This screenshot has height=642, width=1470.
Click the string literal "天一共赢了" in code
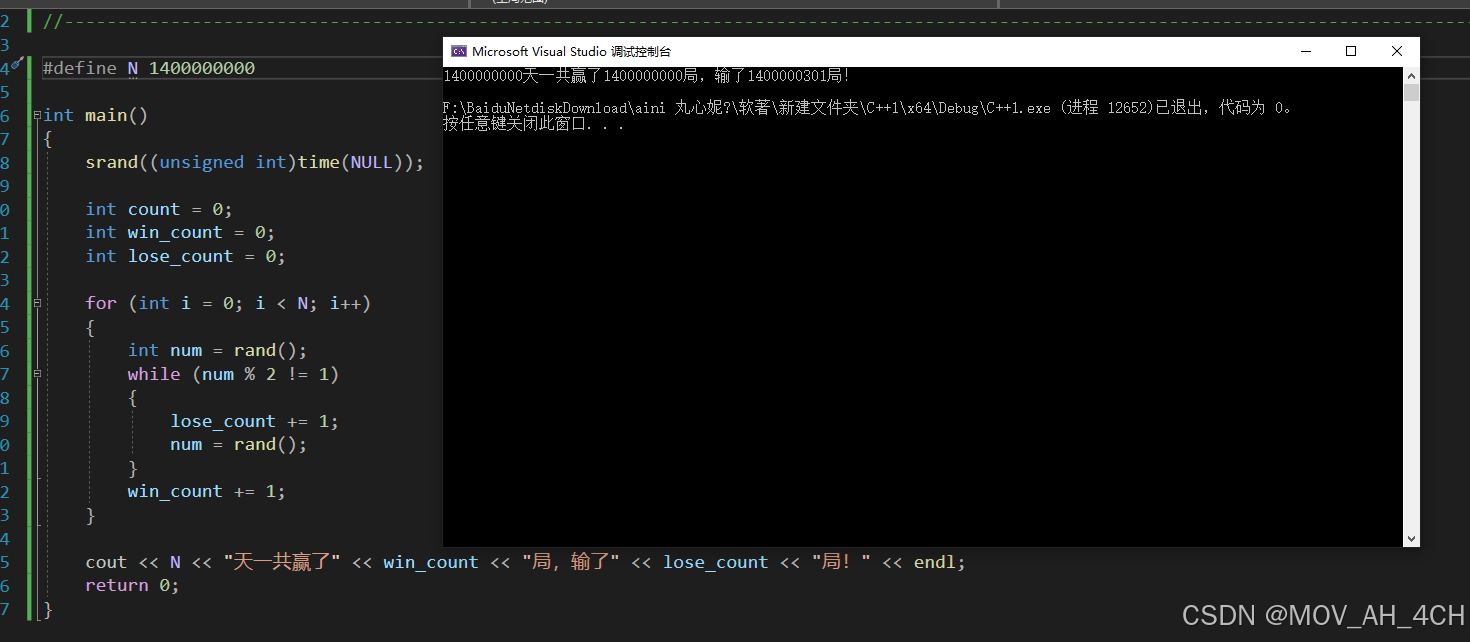pos(283,562)
